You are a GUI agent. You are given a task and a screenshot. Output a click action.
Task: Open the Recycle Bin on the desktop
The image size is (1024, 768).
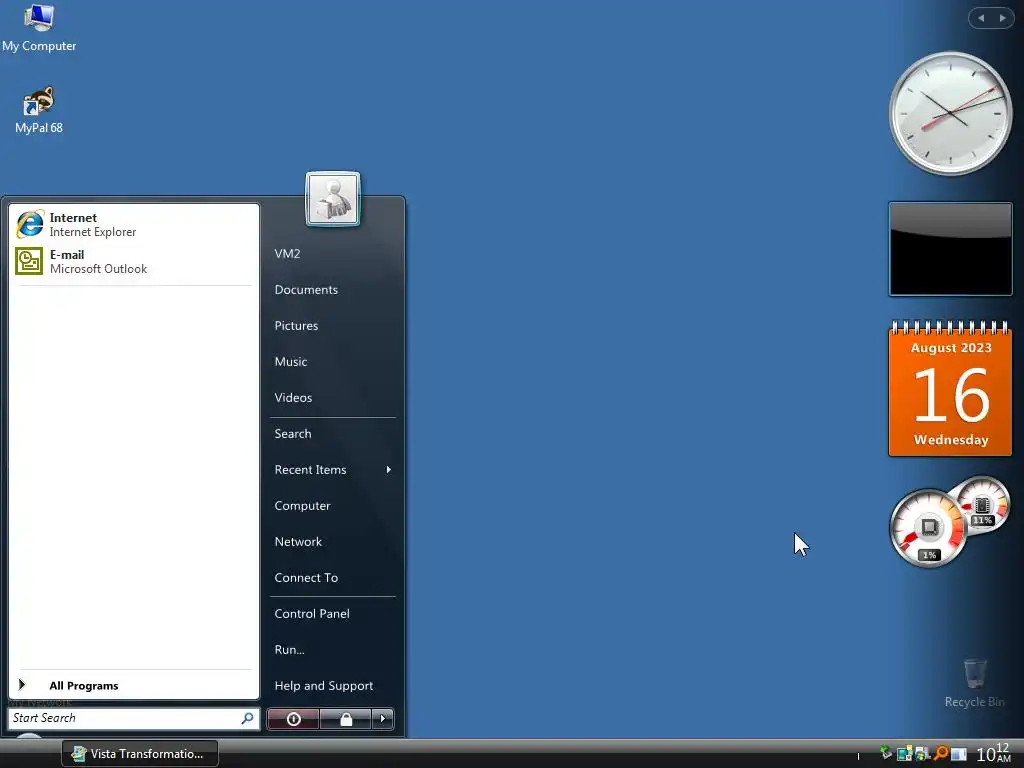(974, 683)
